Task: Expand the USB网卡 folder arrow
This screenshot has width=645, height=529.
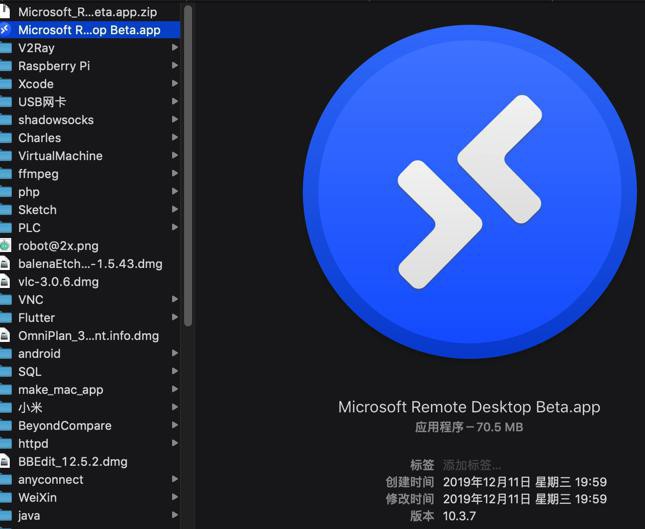Action: (x=174, y=101)
